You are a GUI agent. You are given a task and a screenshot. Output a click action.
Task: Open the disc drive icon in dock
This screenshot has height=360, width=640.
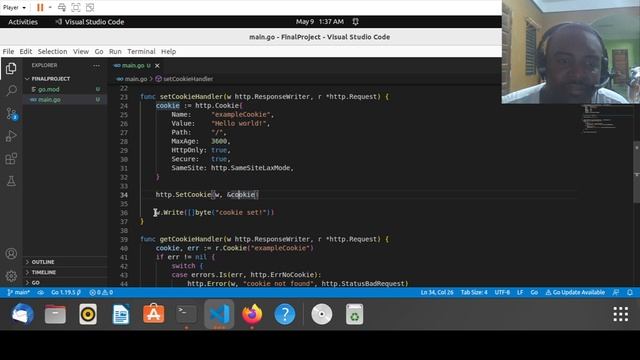coord(322,314)
